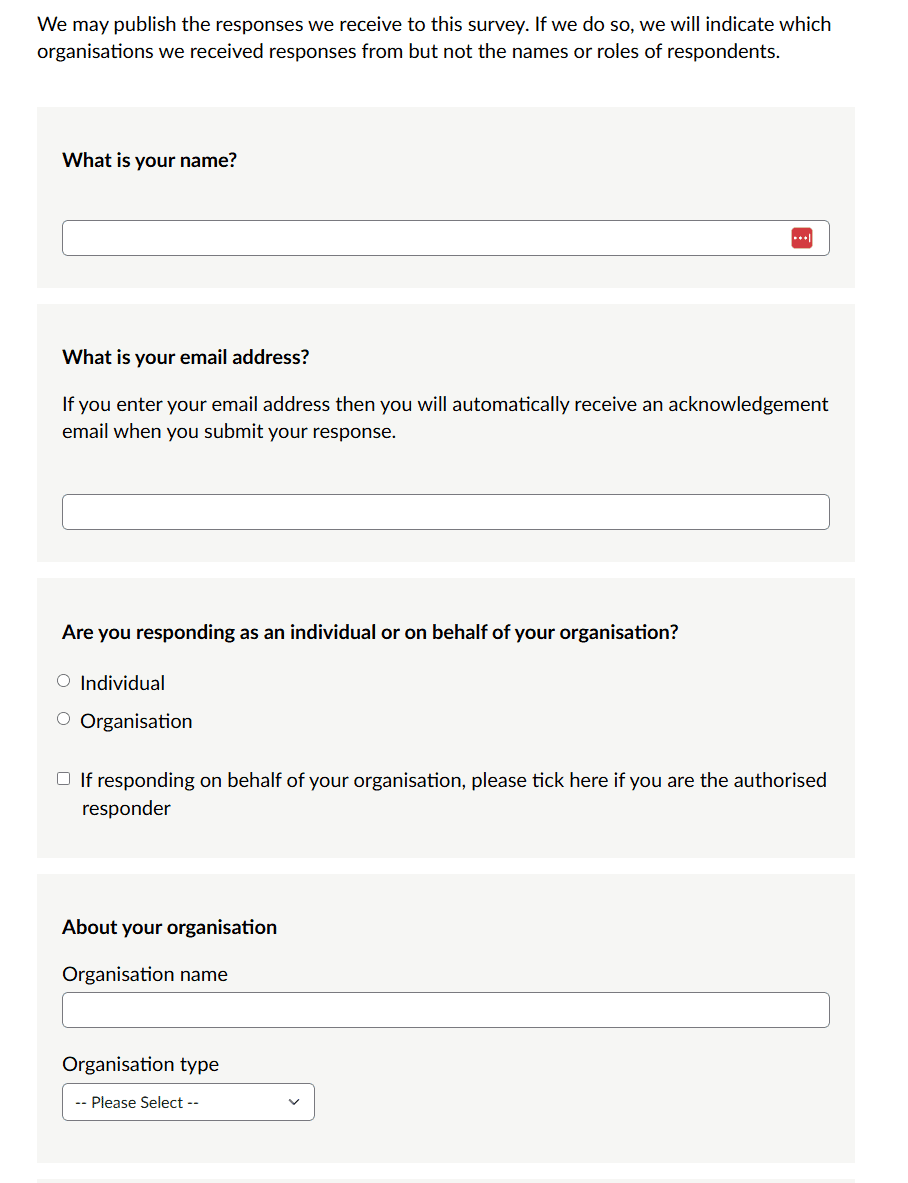Click the 'What is your name?' text field
Viewport: 908px width, 1183px height.
[x=420, y=238]
